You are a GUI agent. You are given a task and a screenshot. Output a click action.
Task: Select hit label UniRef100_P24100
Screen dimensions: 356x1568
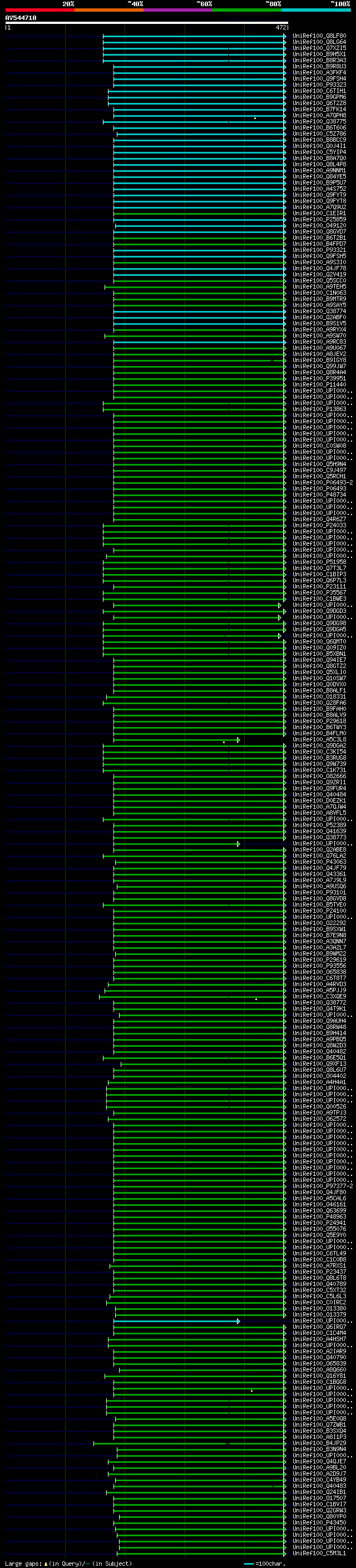pos(319,911)
